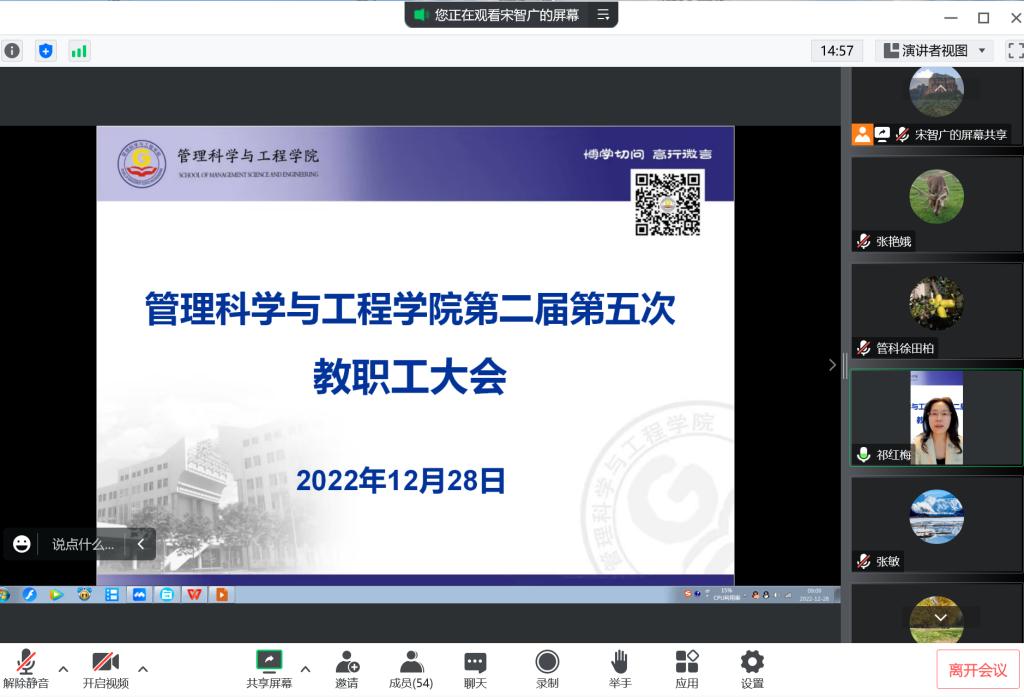
Task: Start recording with 录制 button
Action: click(547, 668)
